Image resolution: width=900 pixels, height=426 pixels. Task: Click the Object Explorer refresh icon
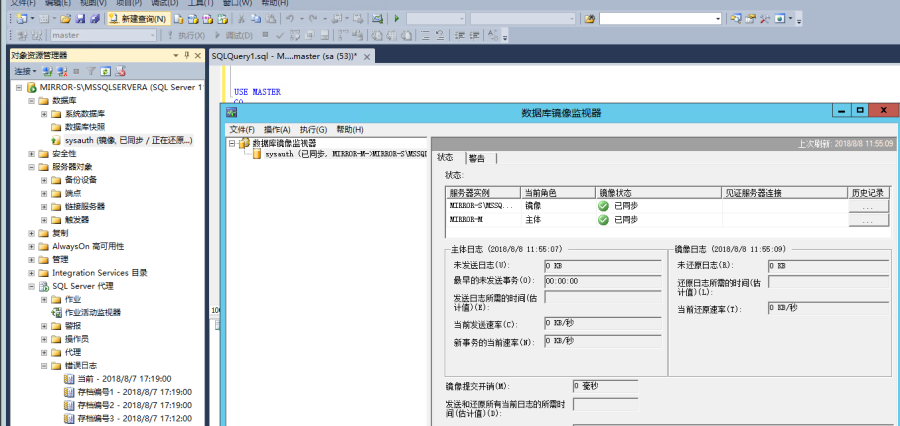pos(105,72)
